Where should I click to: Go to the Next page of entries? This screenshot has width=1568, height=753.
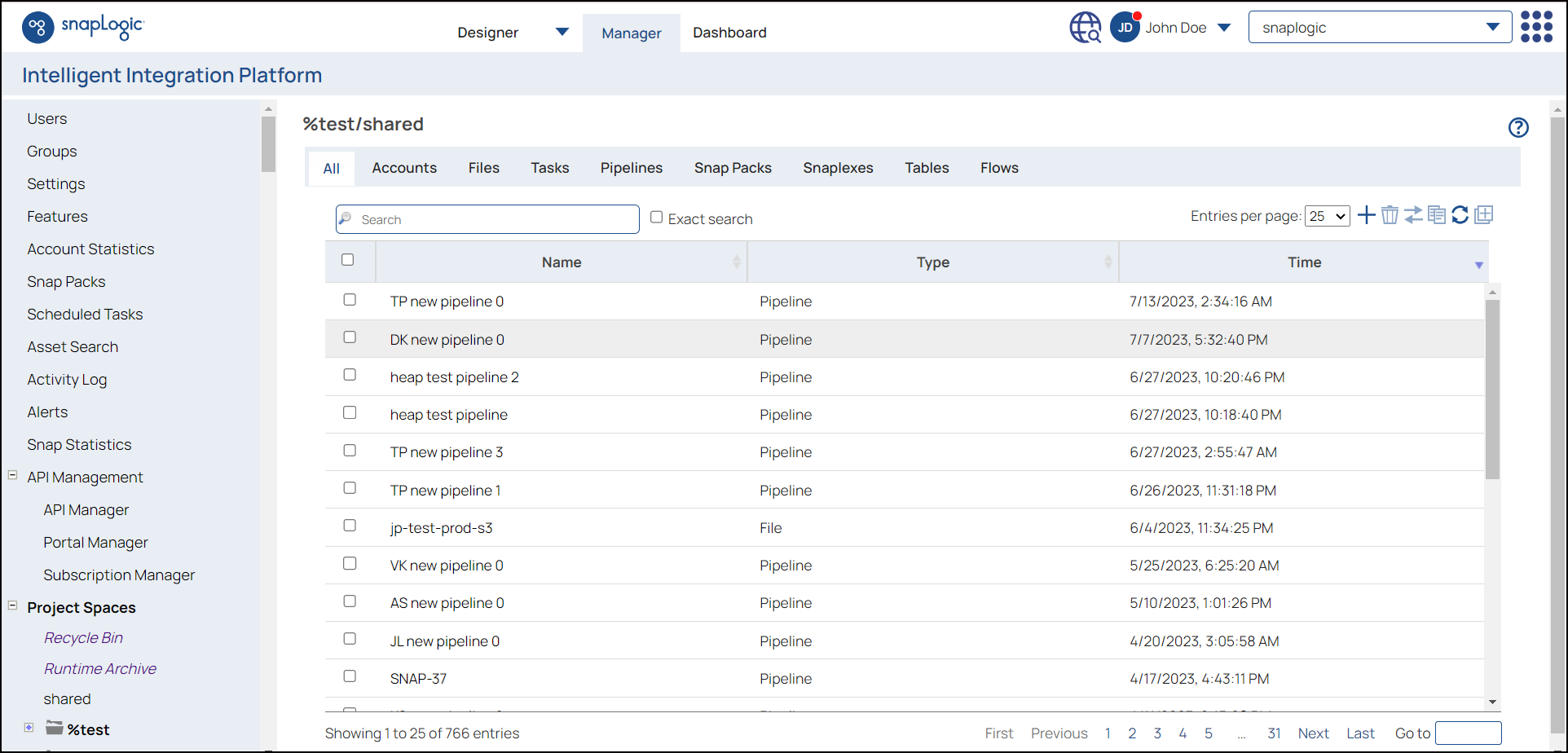[x=1314, y=733]
